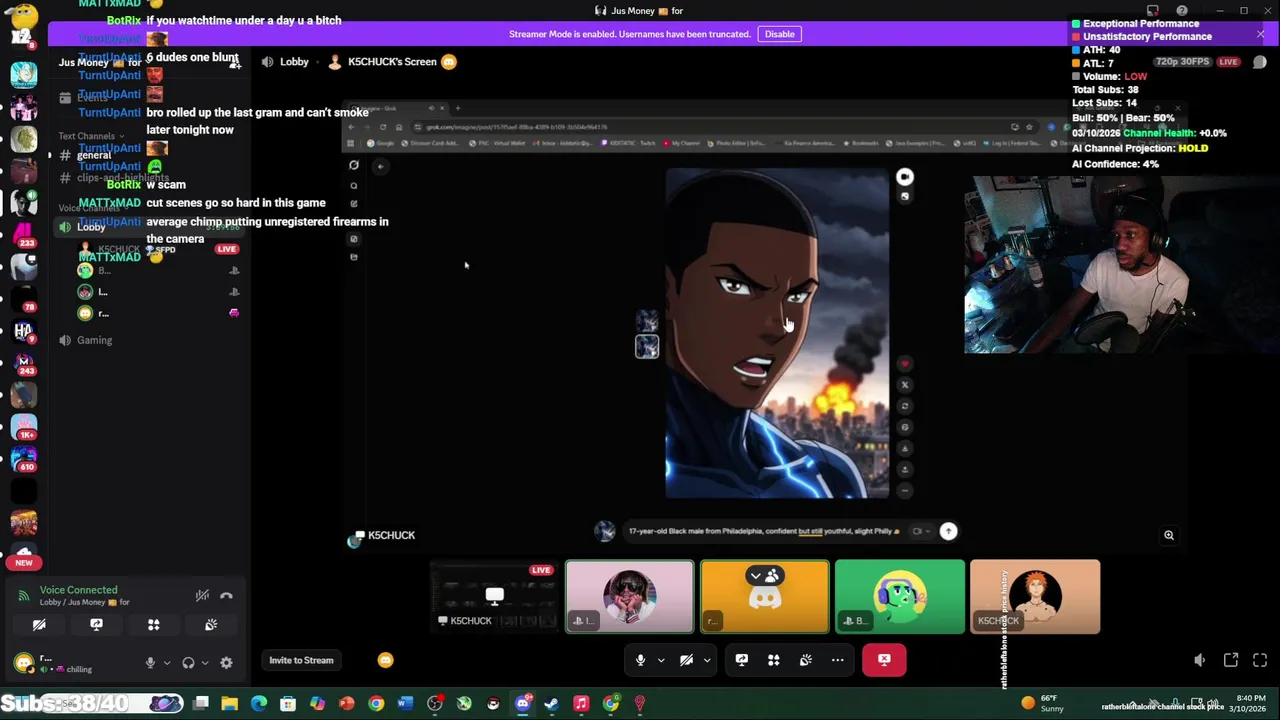This screenshot has height=720, width=1280.
Task: Open voice connection signal details icon
Action: (23, 596)
